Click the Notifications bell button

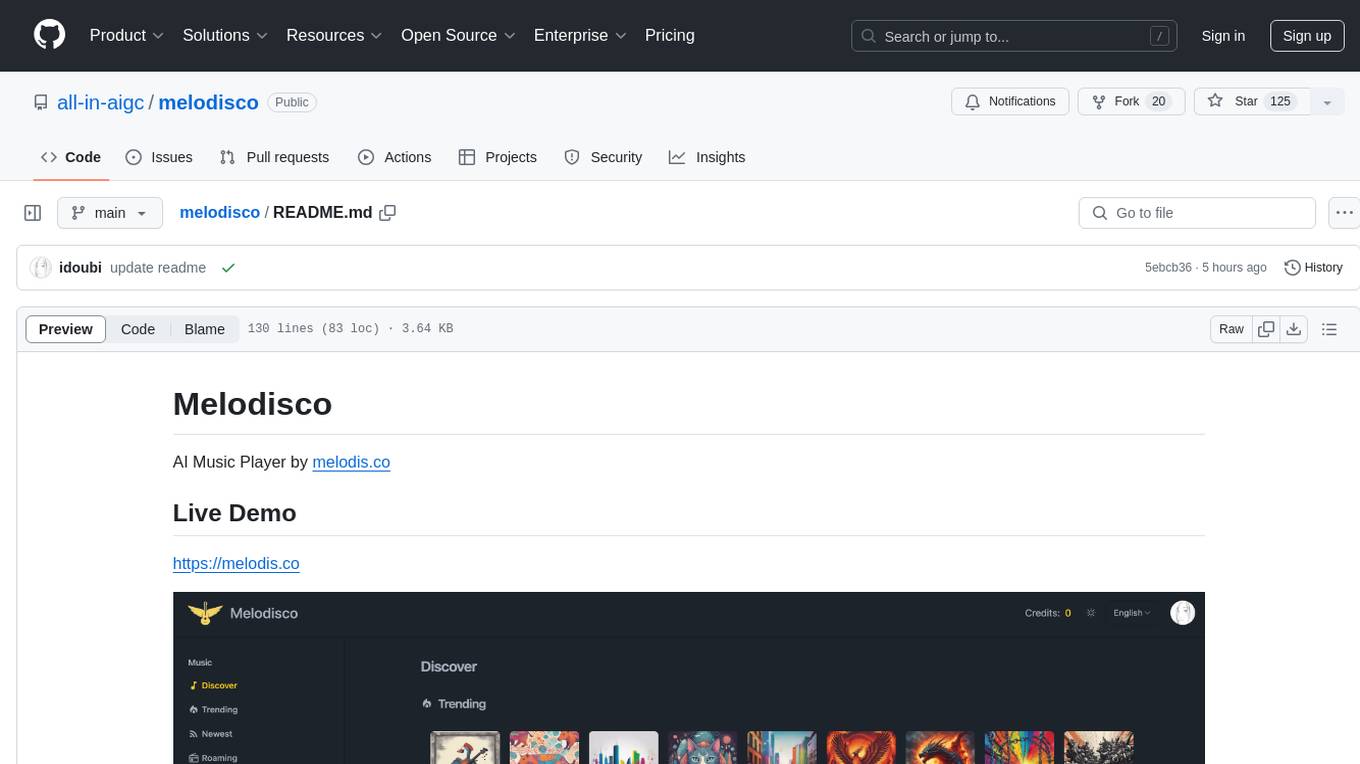click(1010, 102)
